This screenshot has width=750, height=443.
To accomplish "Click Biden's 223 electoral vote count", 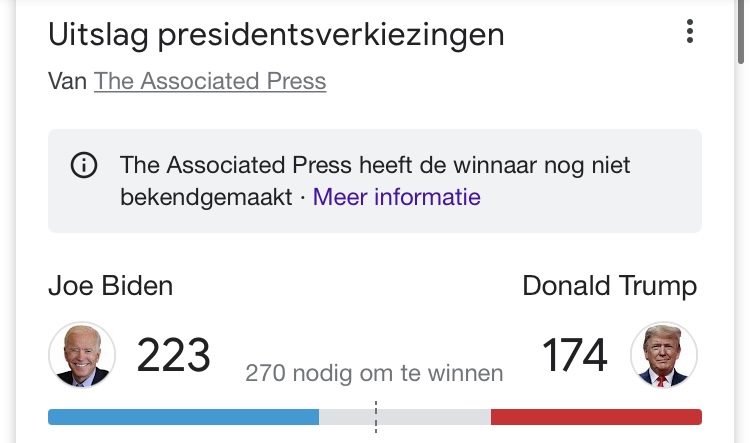I will [173, 354].
